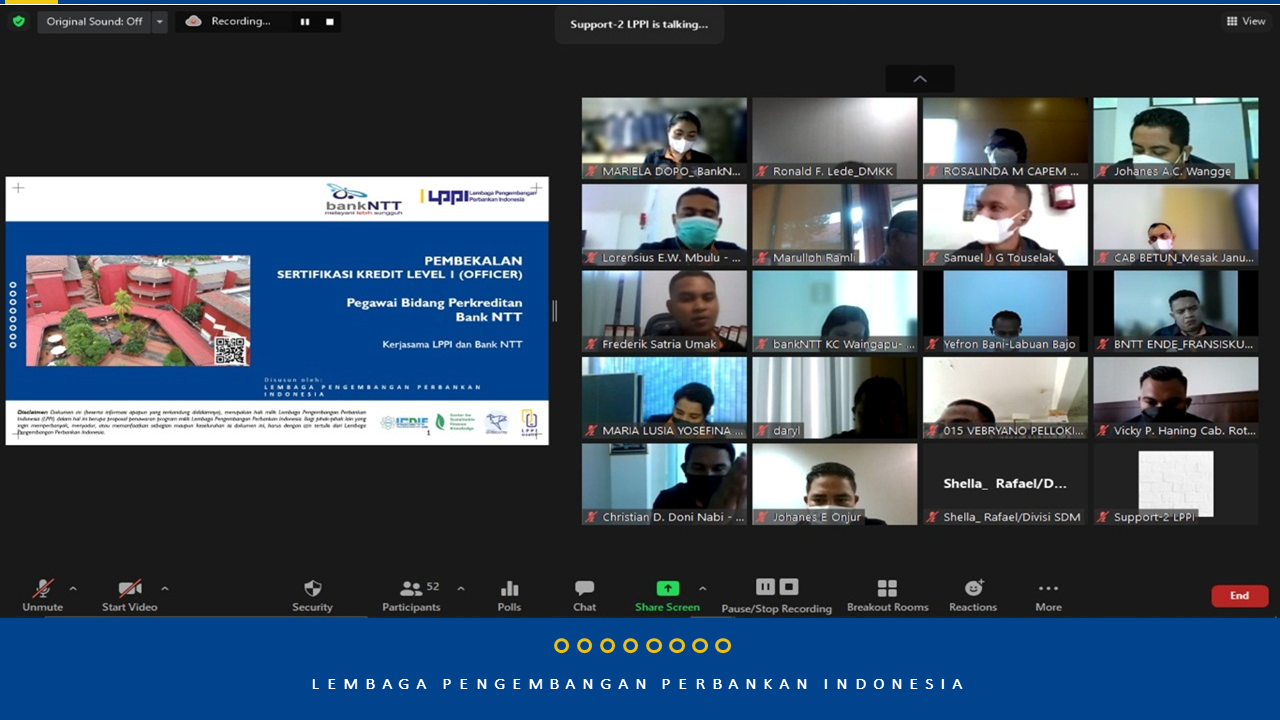Collapse the gallery with the up chevron
Viewport: 1280px width, 720px height.
click(920, 79)
